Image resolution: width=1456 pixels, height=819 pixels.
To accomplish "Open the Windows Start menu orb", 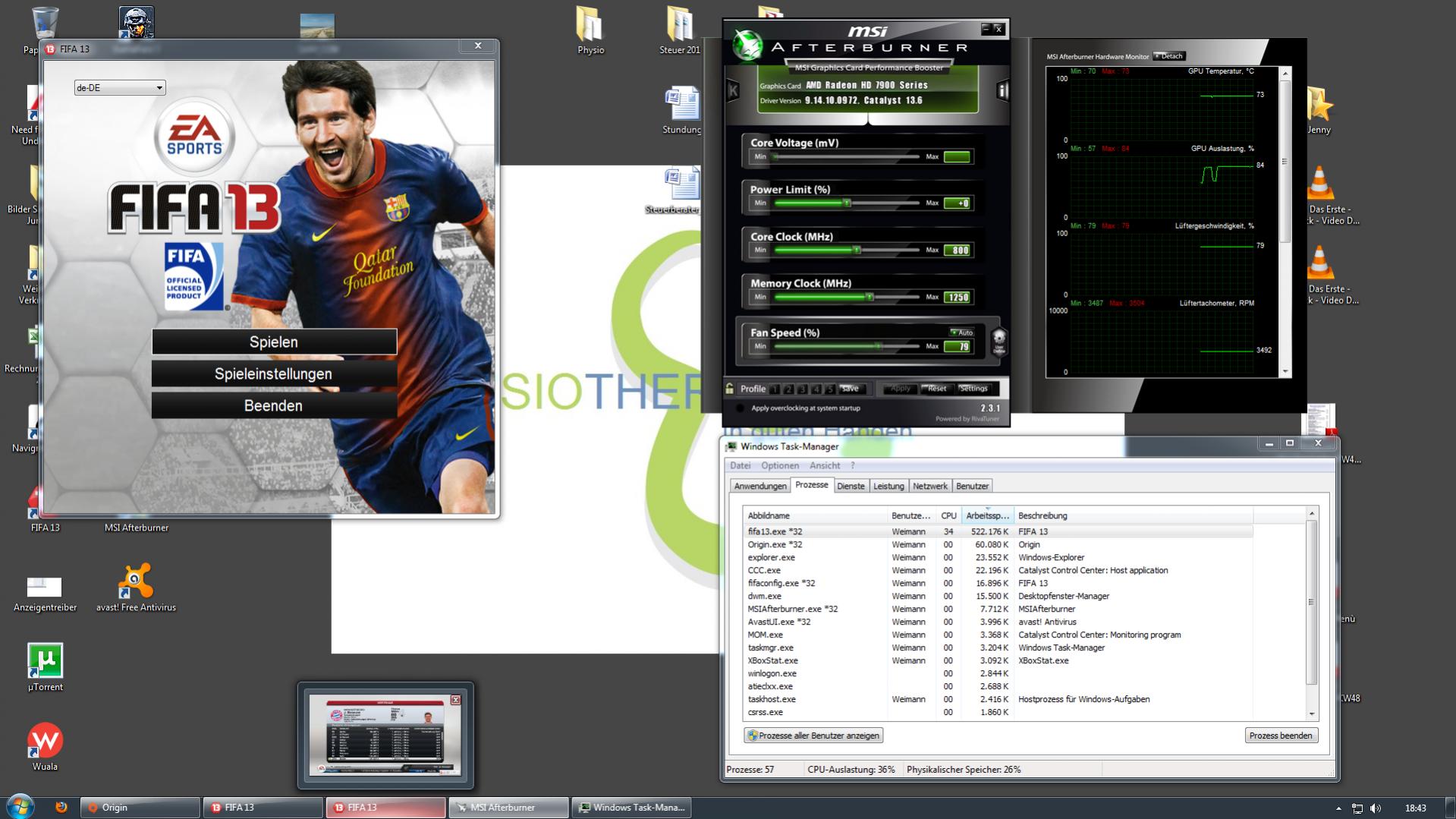I will click(20, 806).
